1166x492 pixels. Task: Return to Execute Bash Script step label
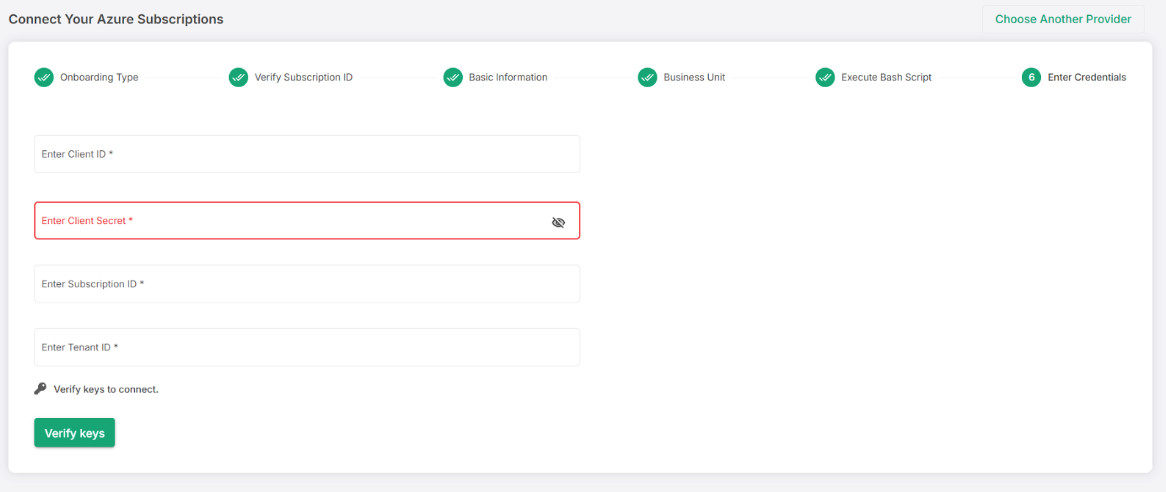click(886, 77)
